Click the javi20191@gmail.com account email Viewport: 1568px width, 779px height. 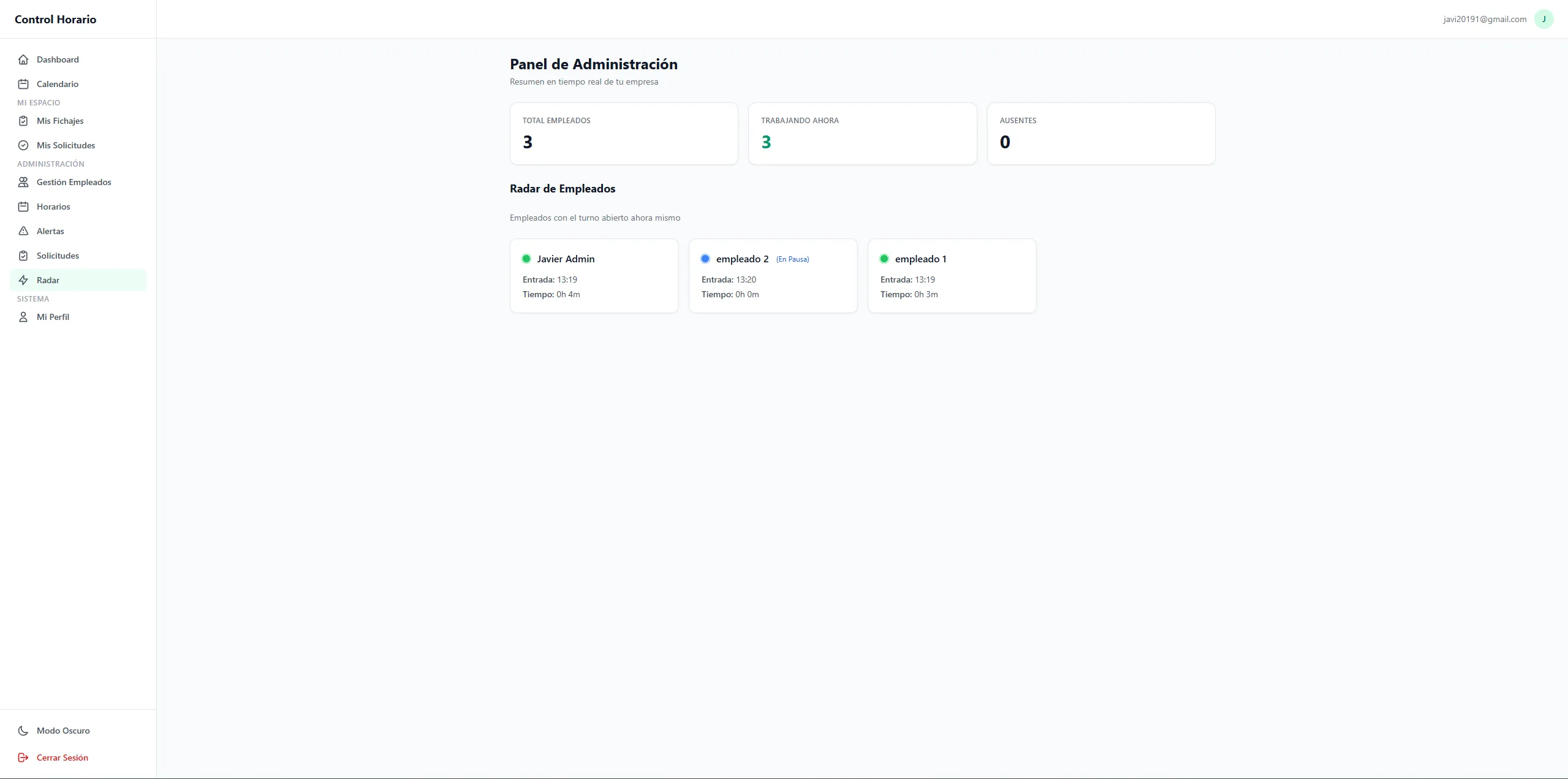[1485, 19]
